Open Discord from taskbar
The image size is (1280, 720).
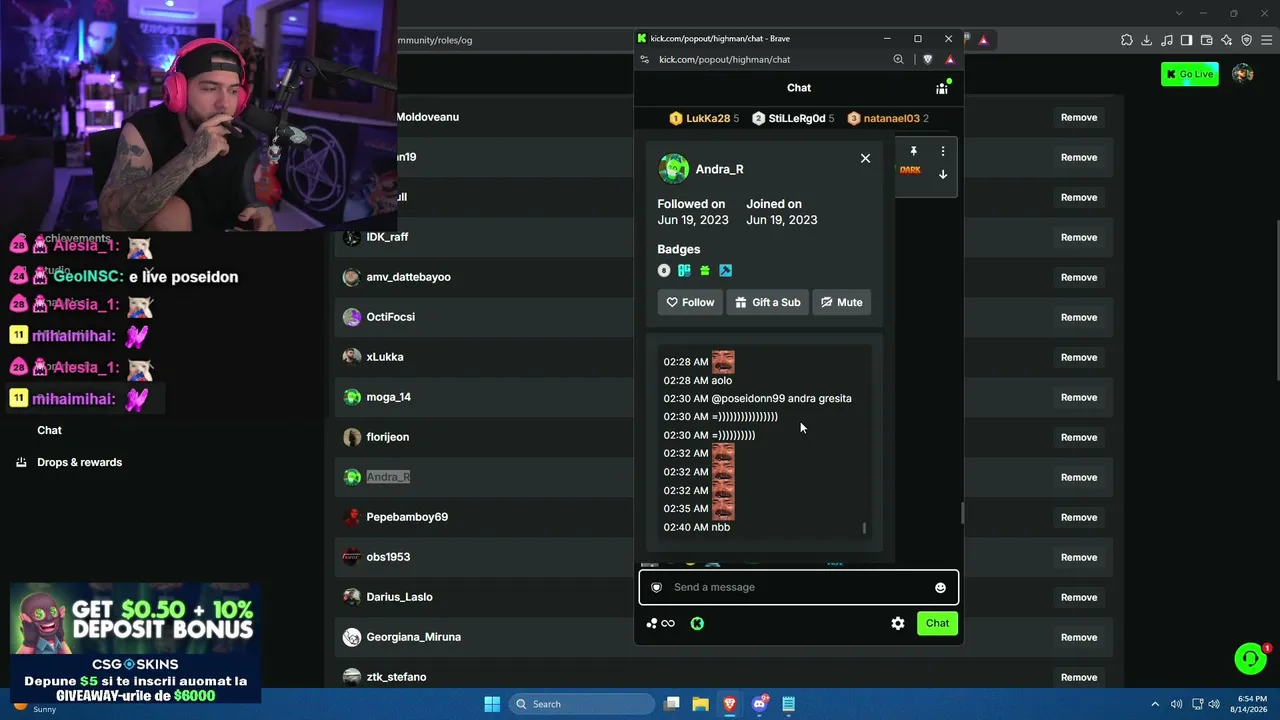759,704
